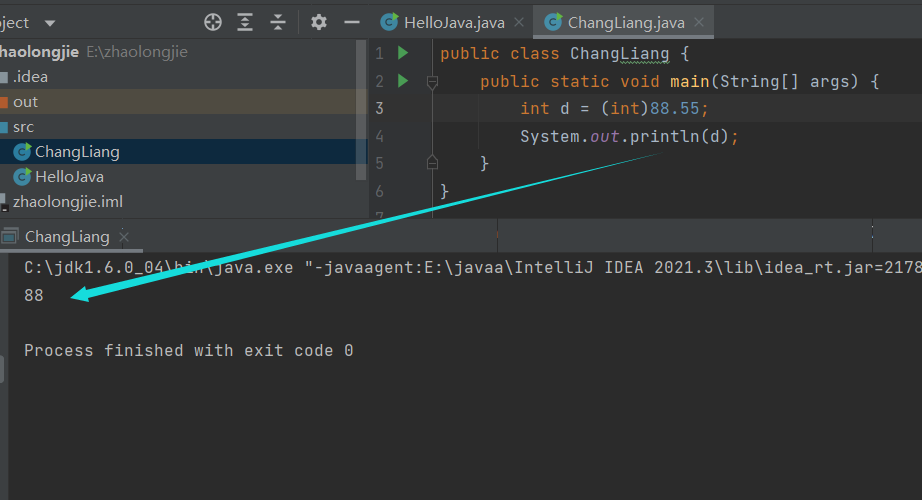
Task: Close the ChangLiang.java tab
Action: pos(699,22)
